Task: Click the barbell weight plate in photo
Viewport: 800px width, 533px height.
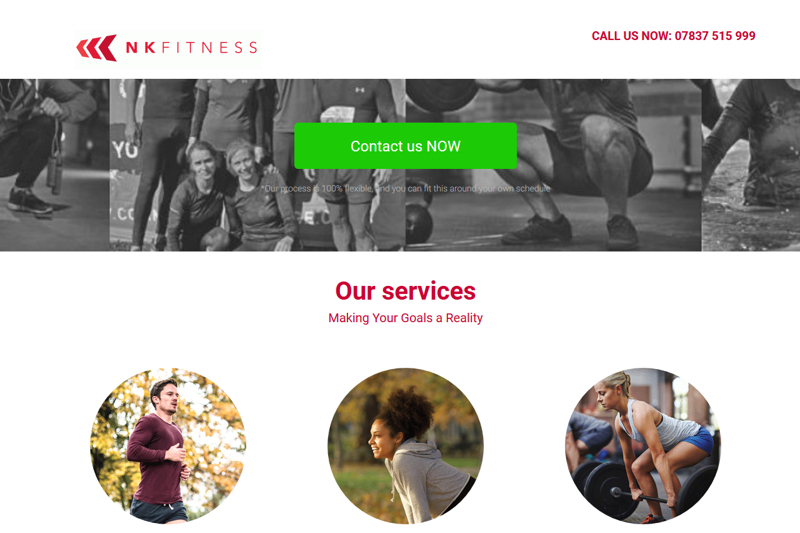Action: pyautogui.click(x=610, y=490)
